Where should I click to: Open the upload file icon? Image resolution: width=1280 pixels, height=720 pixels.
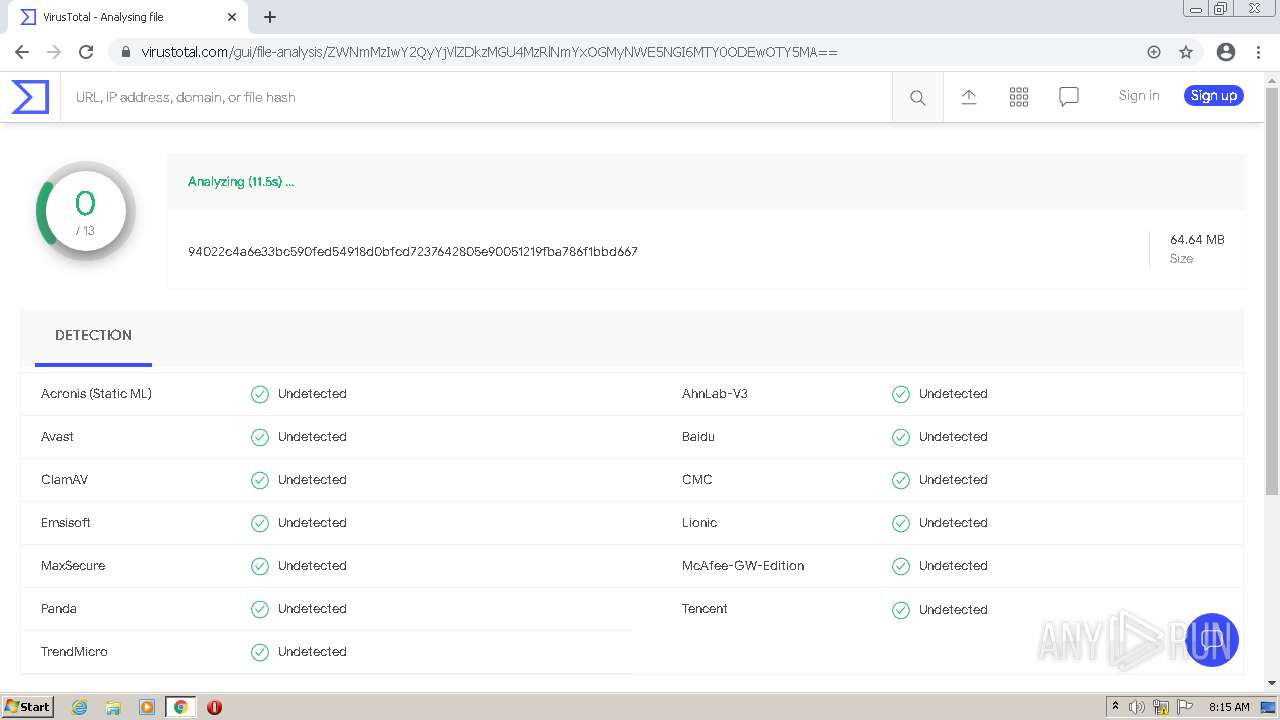coord(969,97)
